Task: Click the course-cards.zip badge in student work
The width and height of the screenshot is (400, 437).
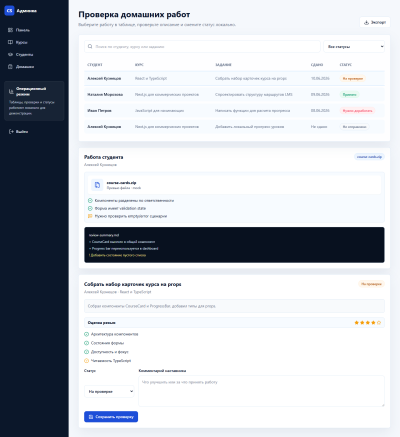Action: click(x=369, y=157)
